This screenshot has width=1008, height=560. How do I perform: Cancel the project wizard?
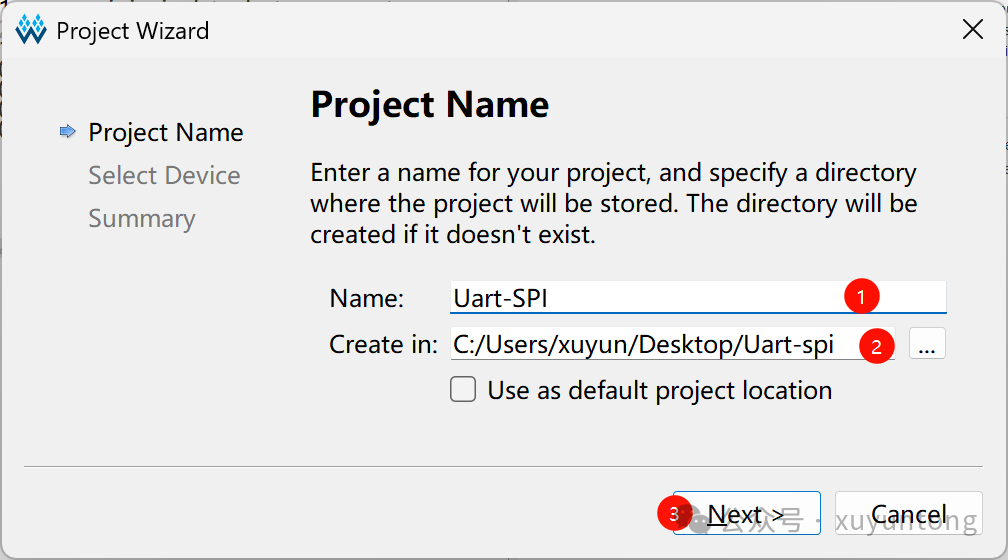tap(908, 513)
